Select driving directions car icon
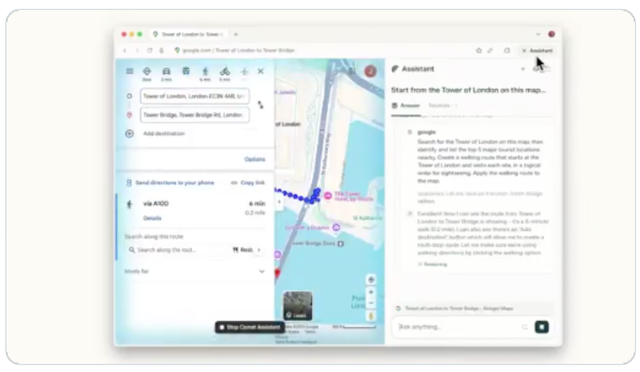Screen dimensions: 640x372 (x=166, y=71)
